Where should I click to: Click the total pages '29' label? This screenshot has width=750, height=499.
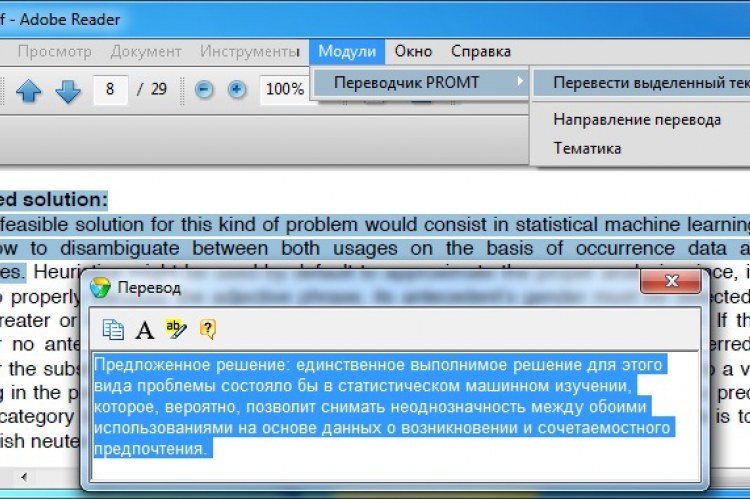coord(159,89)
